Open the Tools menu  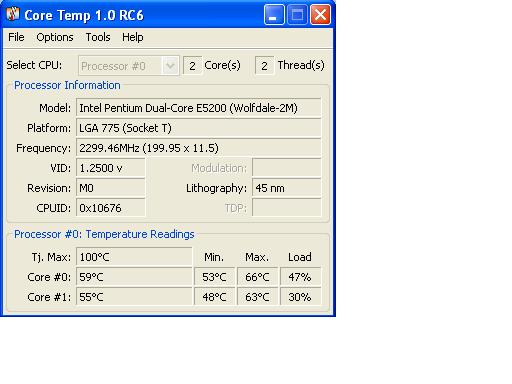tap(98, 37)
